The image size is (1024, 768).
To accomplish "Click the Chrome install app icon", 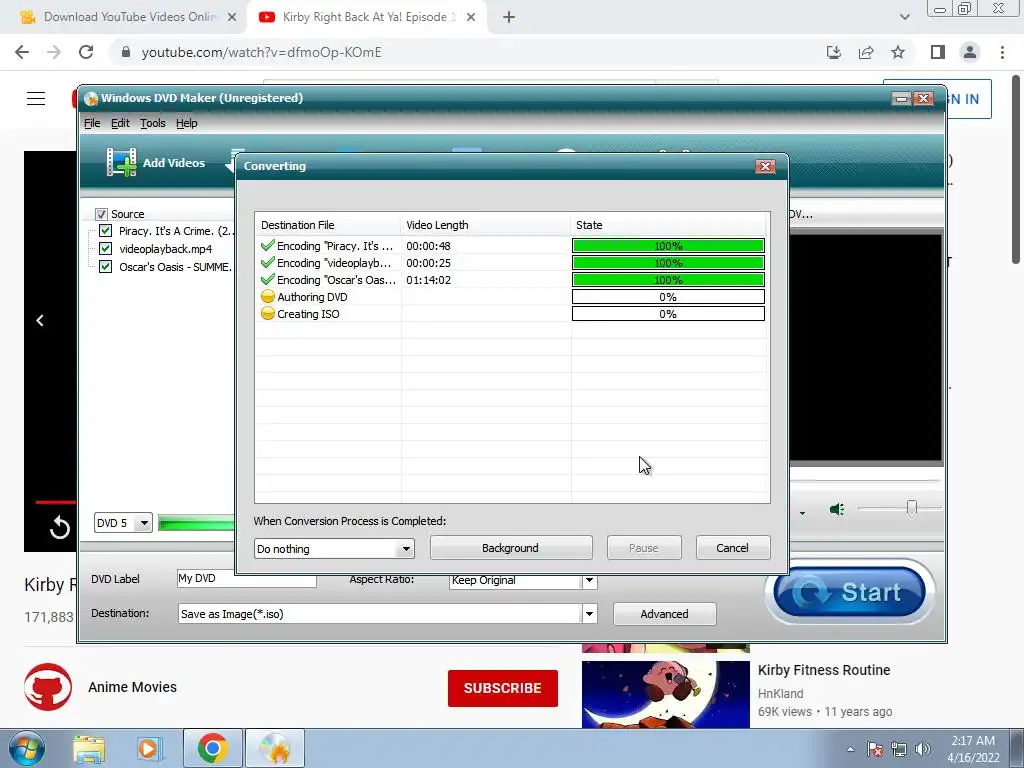I will pyautogui.click(x=834, y=52).
